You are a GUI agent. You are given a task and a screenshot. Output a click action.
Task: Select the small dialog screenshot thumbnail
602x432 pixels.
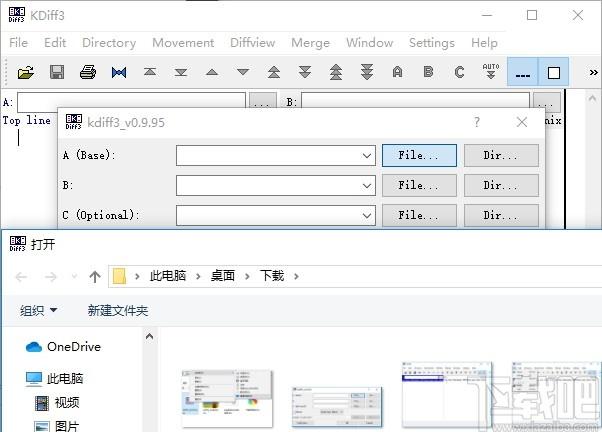click(337, 407)
